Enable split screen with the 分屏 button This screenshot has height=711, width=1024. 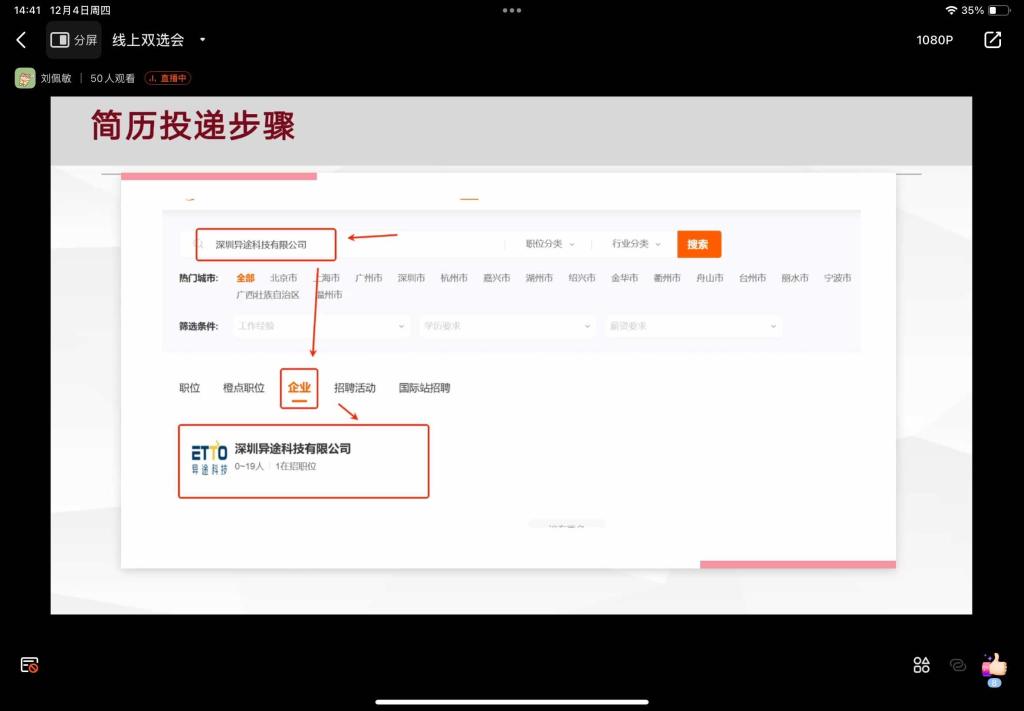[74, 40]
